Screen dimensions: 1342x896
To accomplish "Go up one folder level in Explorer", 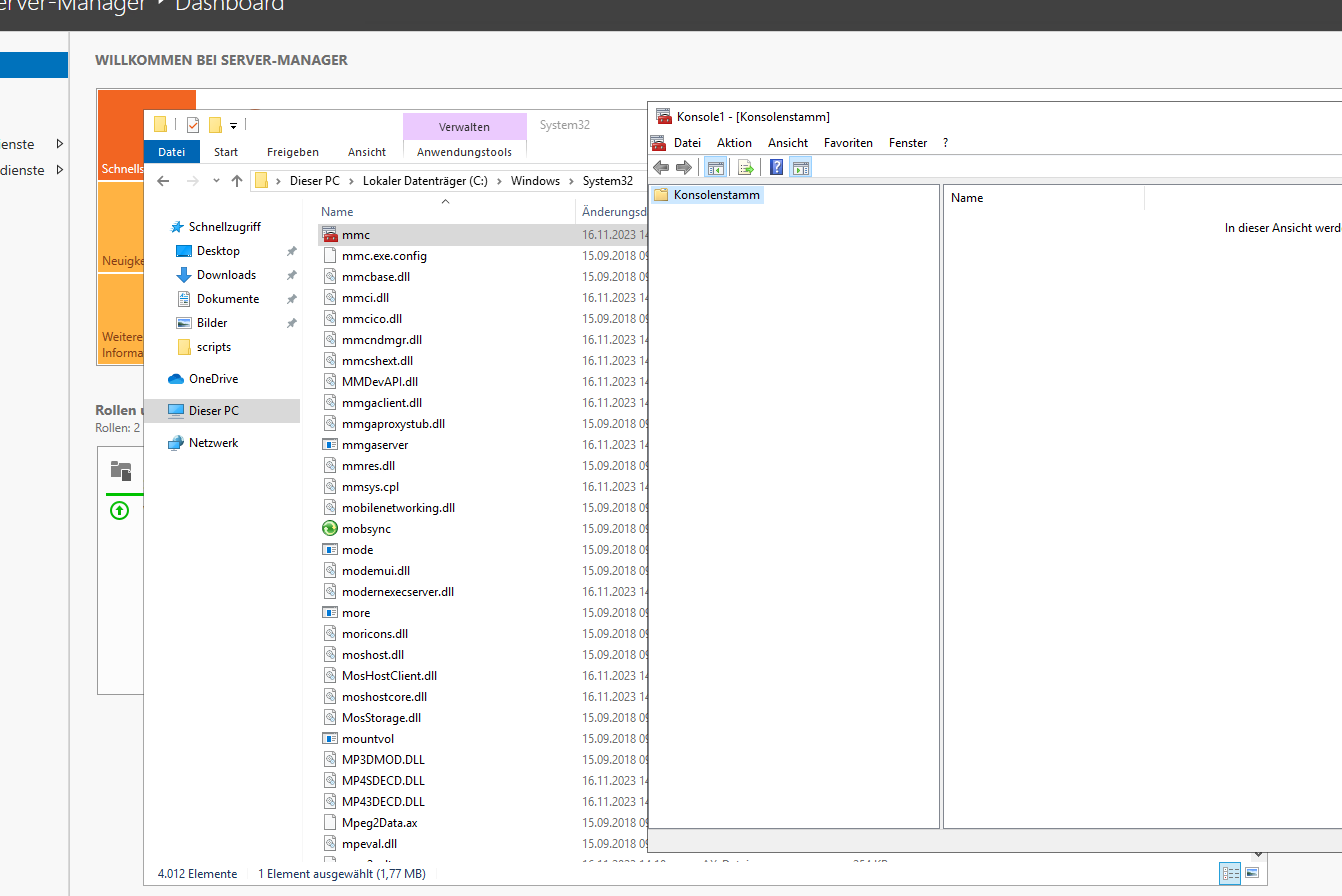I will [237, 181].
